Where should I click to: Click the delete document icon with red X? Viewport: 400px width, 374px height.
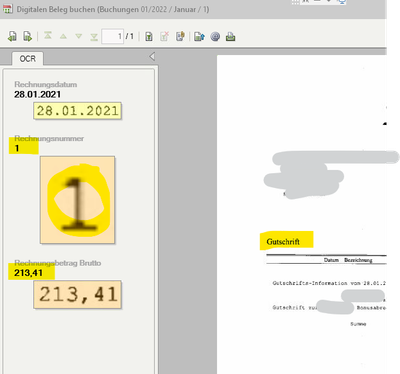(165, 36)
